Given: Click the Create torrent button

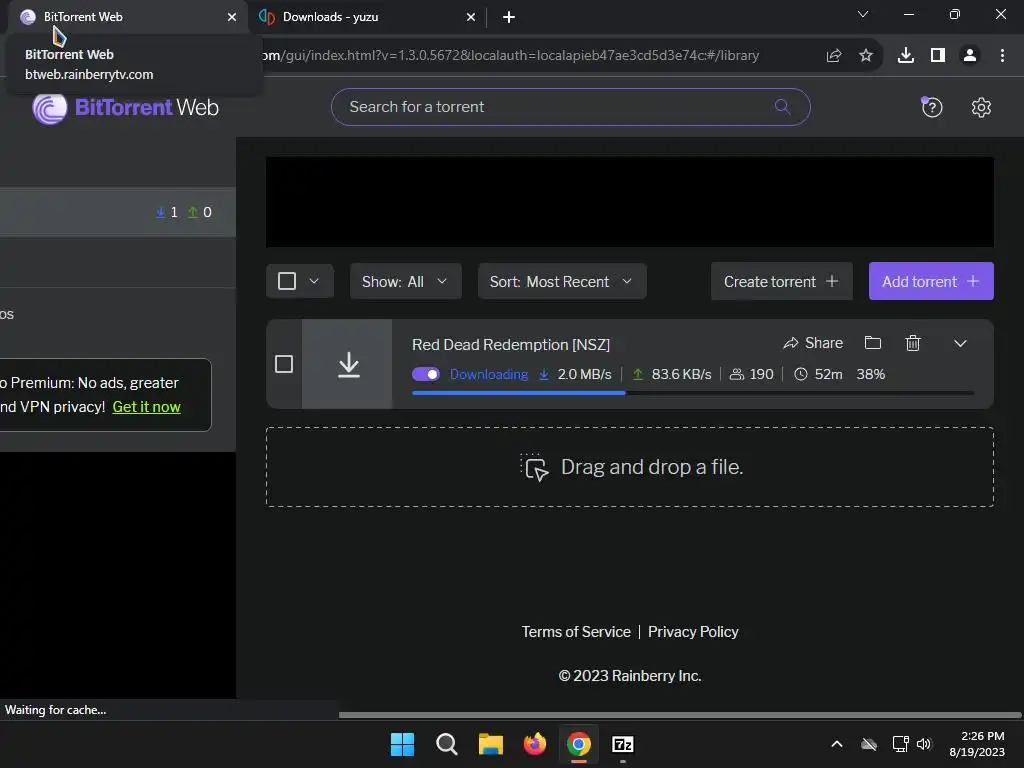Looking at the screenshot, I should tap(782, 281).
